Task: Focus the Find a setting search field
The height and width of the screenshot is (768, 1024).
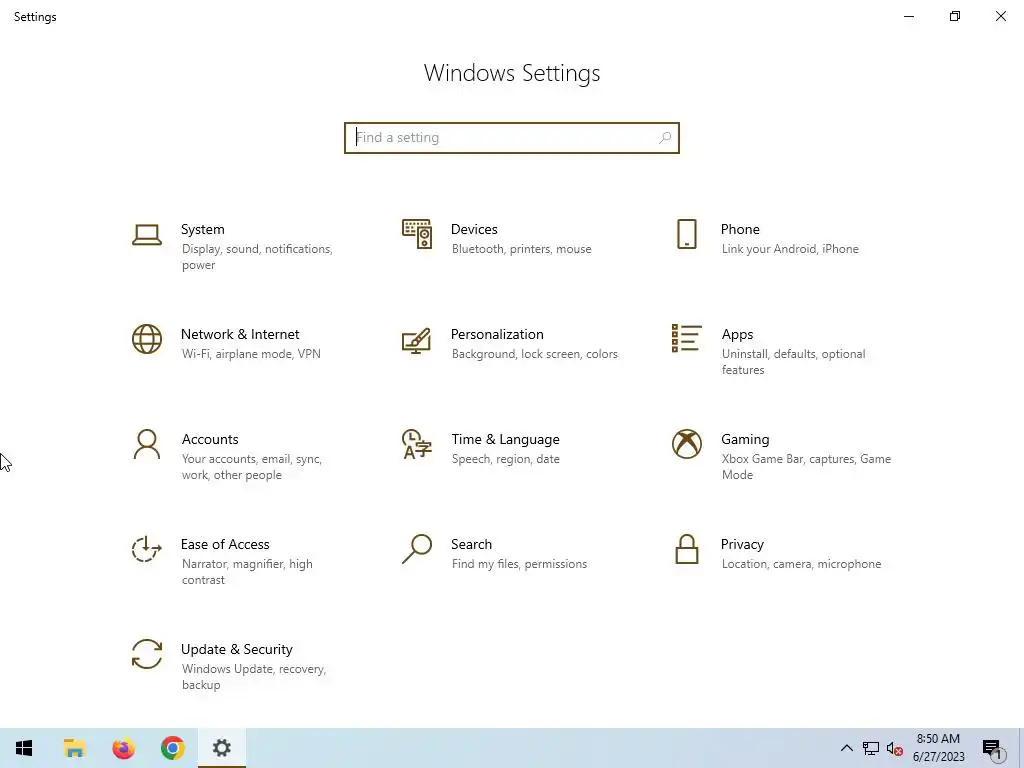Action: point(512,138)
